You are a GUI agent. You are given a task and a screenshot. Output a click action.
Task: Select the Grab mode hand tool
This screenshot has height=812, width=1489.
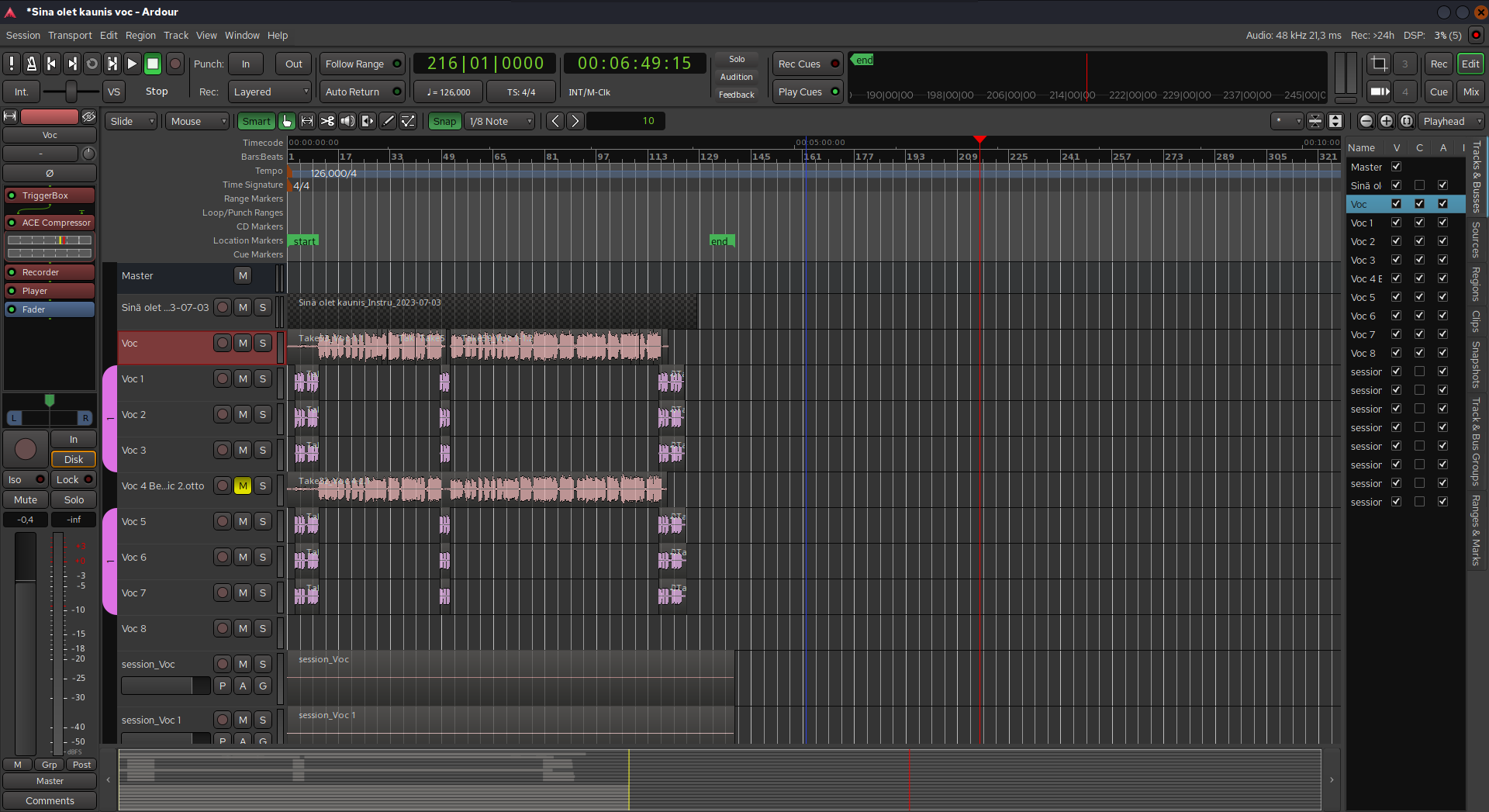[287, 121]
